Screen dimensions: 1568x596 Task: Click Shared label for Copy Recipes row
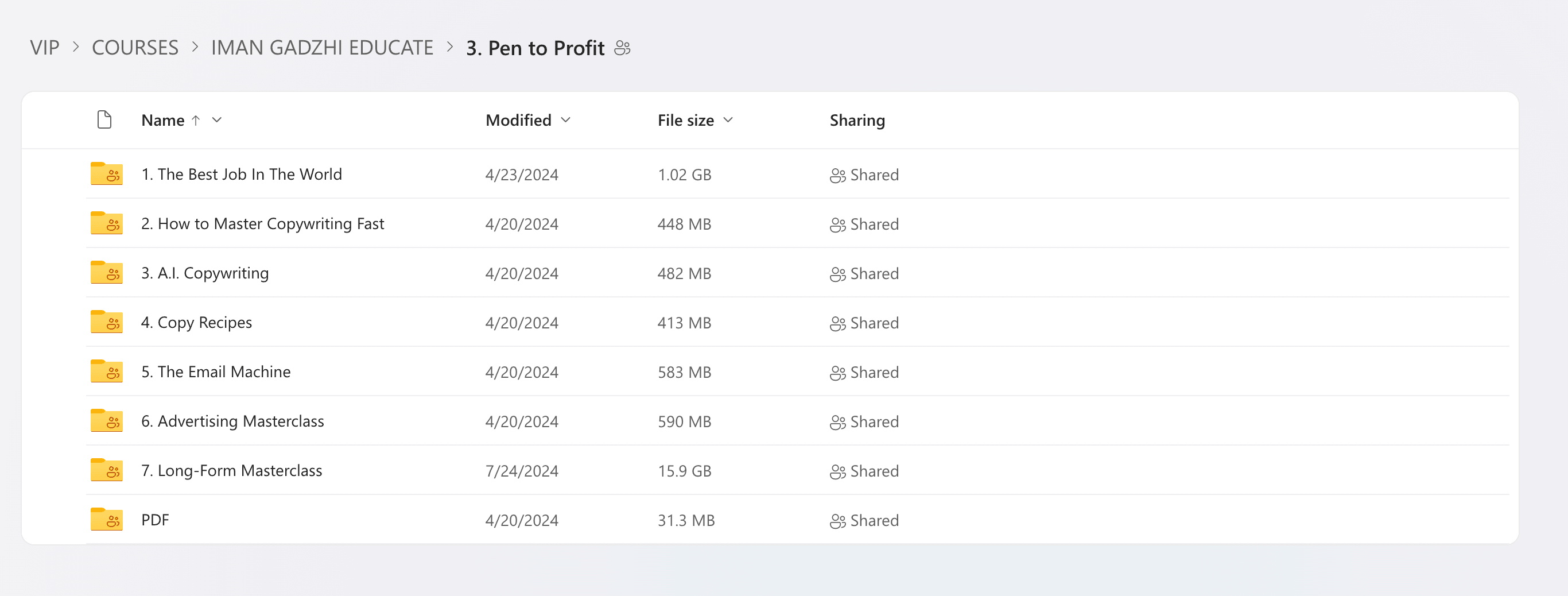pyautogui.click(x=874, y=323)
